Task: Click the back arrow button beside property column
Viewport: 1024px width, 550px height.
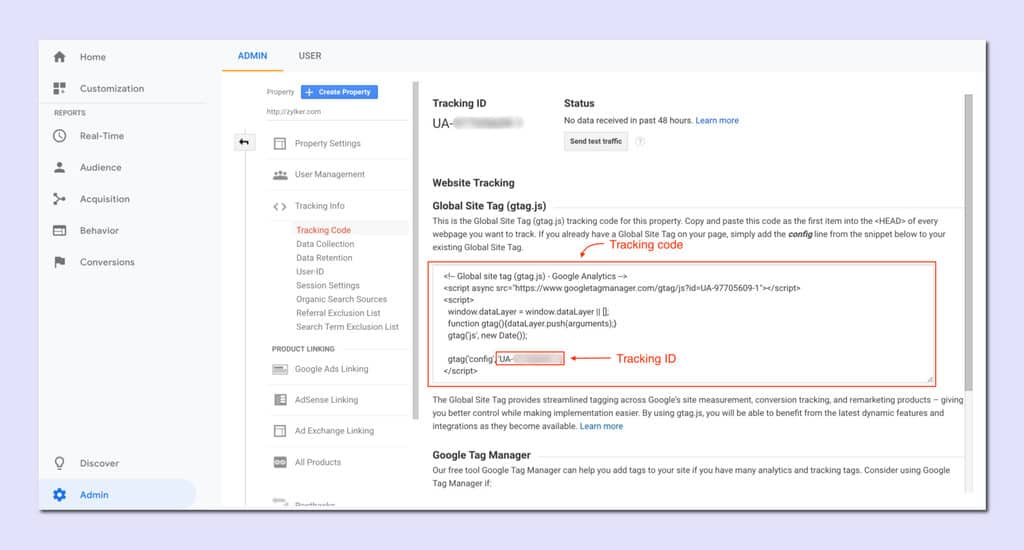Action: tap(244, 142)
